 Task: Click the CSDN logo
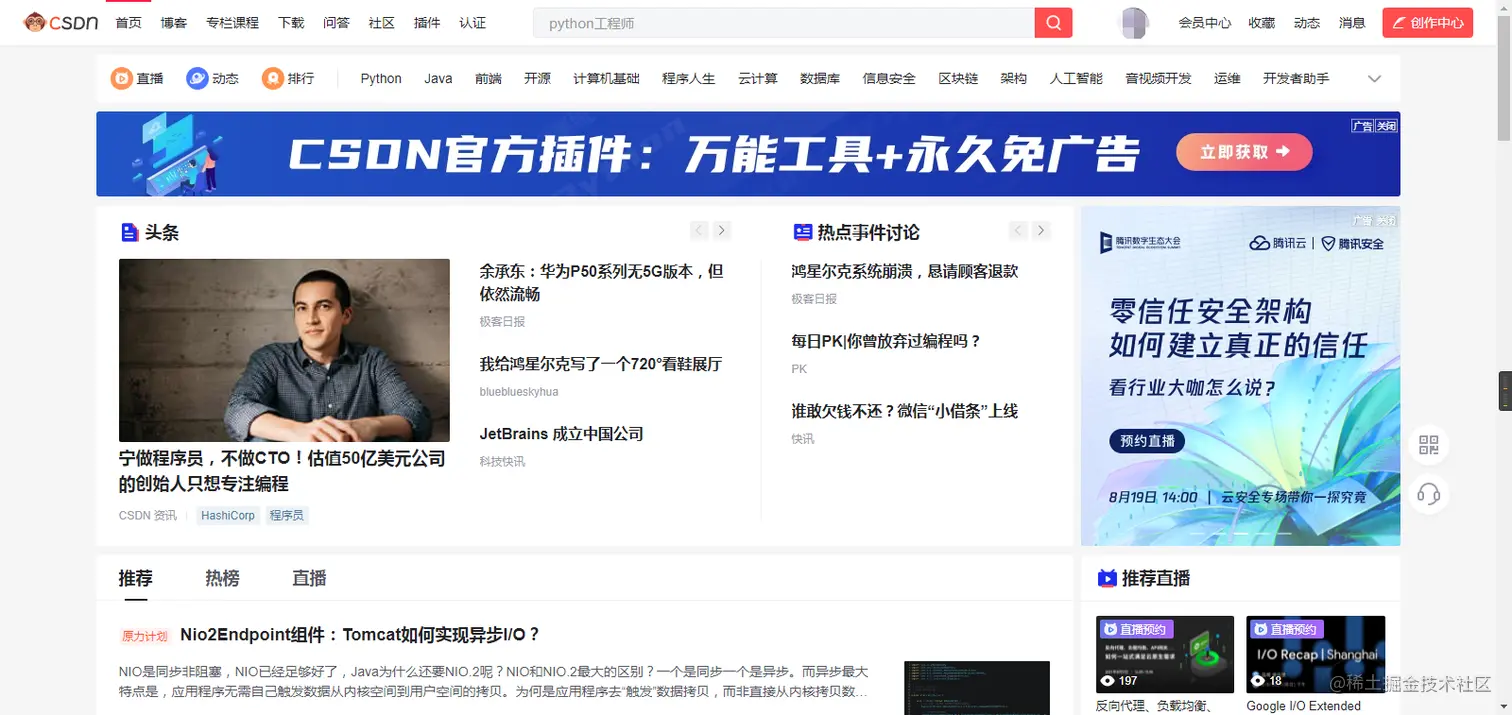pos(60,22)
